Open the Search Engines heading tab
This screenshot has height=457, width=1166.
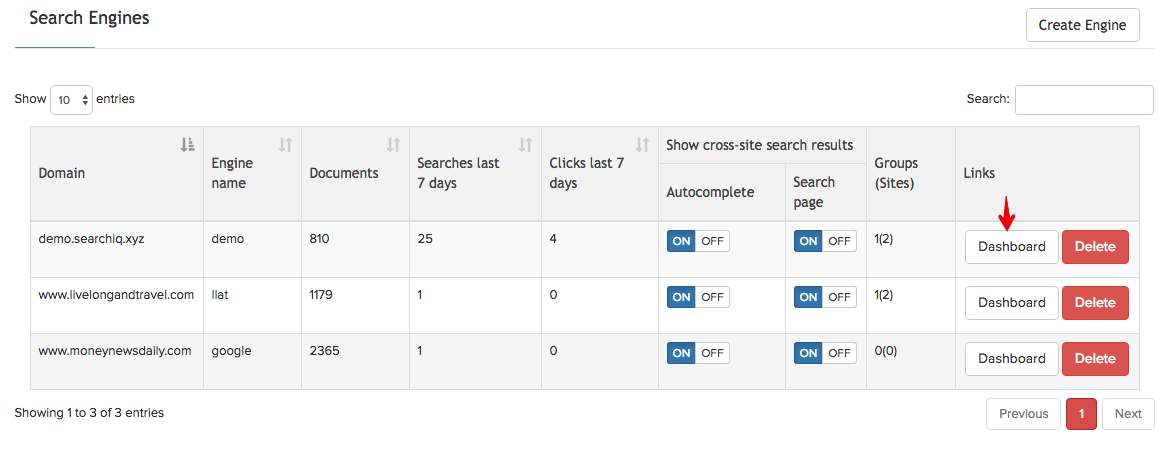[x=89, y=18]
